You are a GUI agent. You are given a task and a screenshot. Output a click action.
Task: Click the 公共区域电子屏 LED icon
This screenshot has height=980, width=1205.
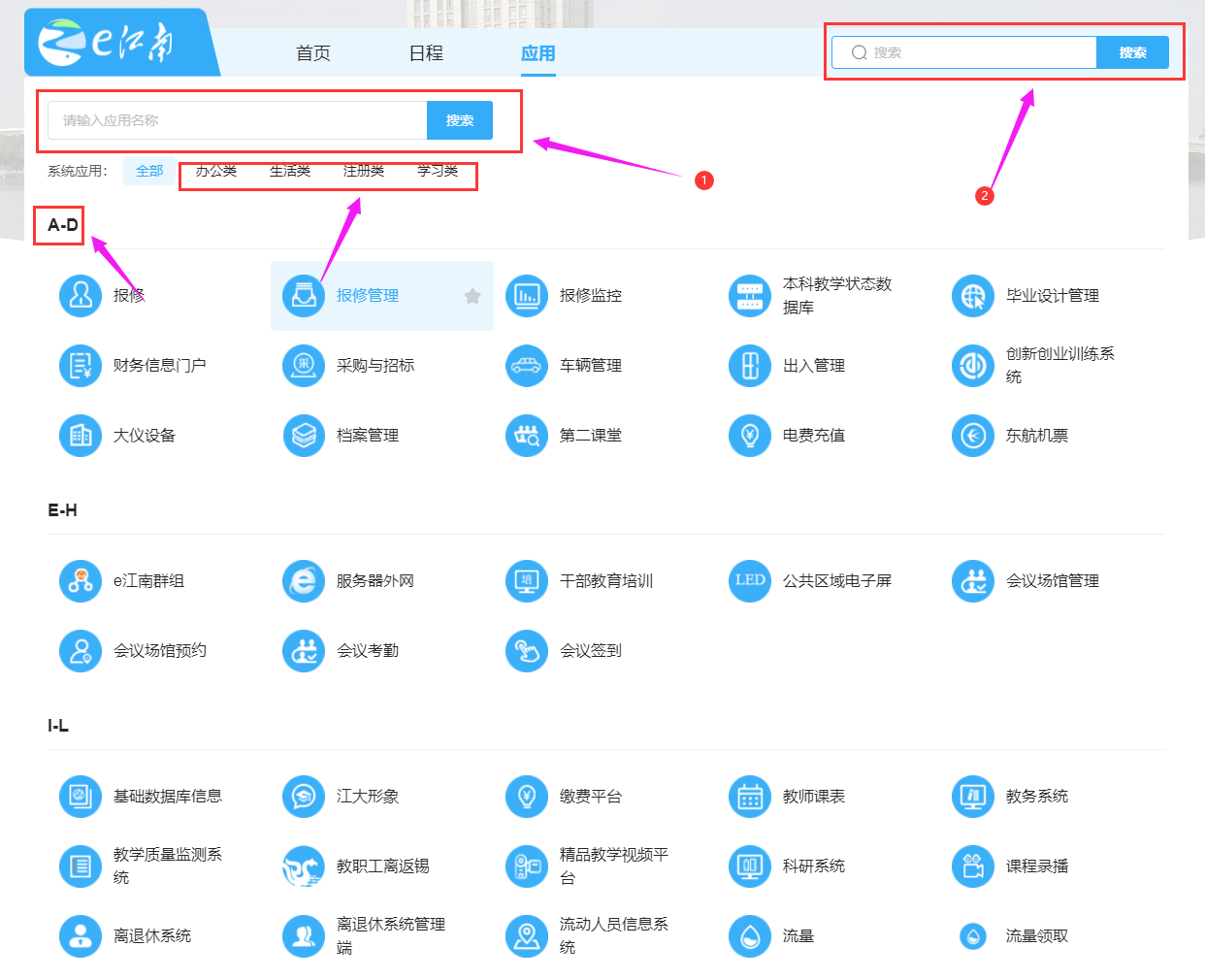pyautogui.click(x=750, y=580)
